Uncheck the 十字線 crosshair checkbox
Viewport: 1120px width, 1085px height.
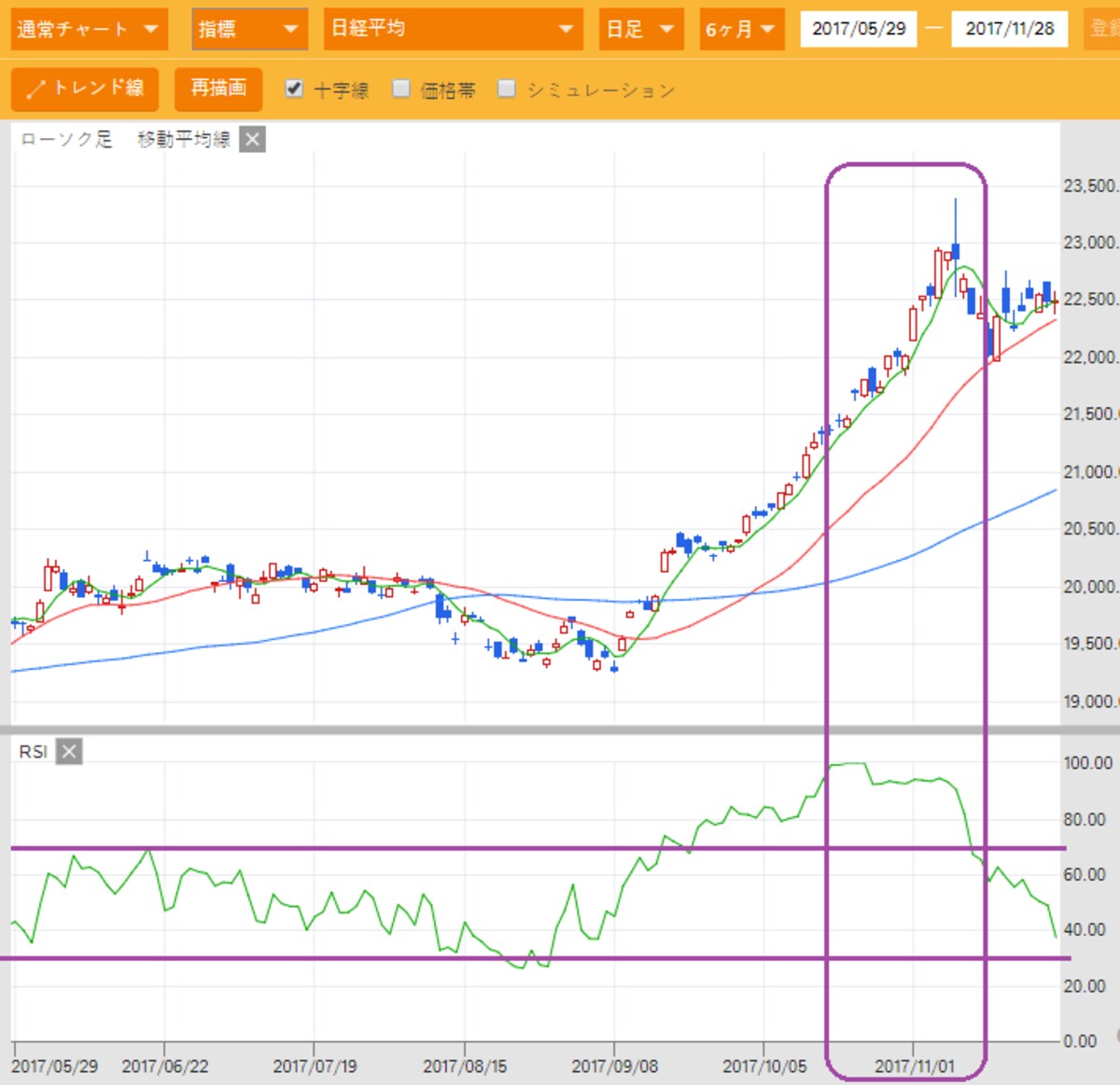294,89
